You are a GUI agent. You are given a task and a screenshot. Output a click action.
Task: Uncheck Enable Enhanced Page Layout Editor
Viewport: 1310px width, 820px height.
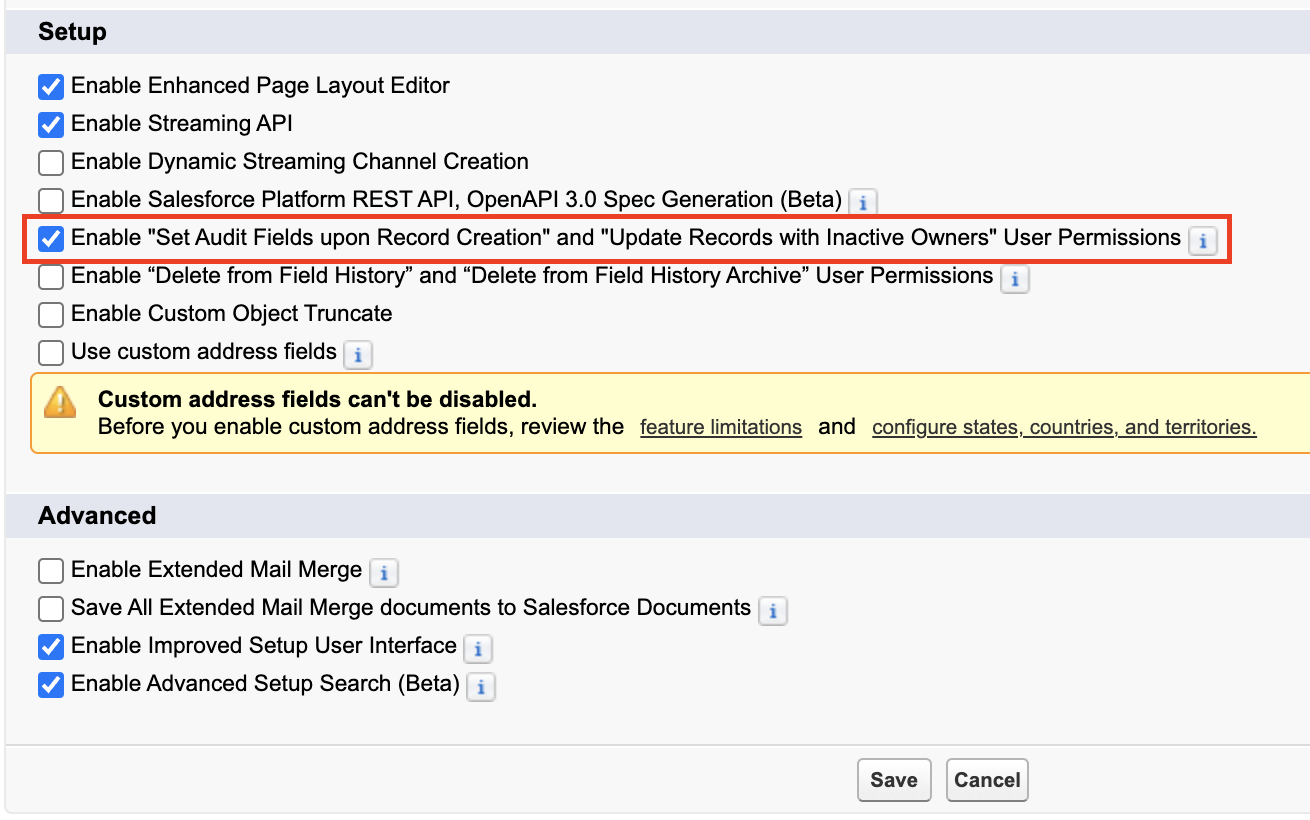tap(51, 87)
